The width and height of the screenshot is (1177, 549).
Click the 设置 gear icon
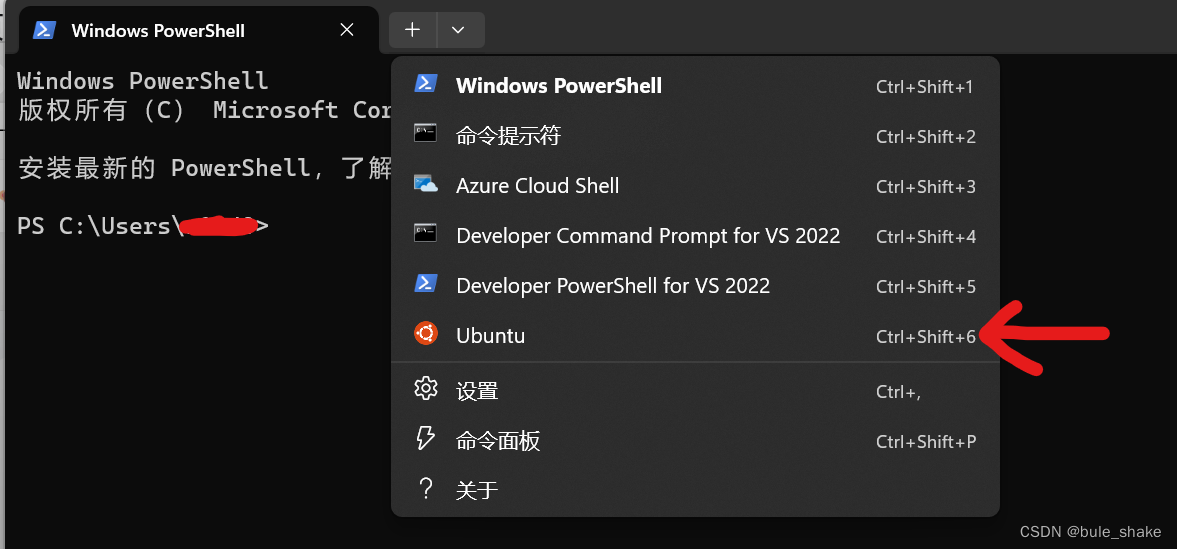(x=426, y=389)
